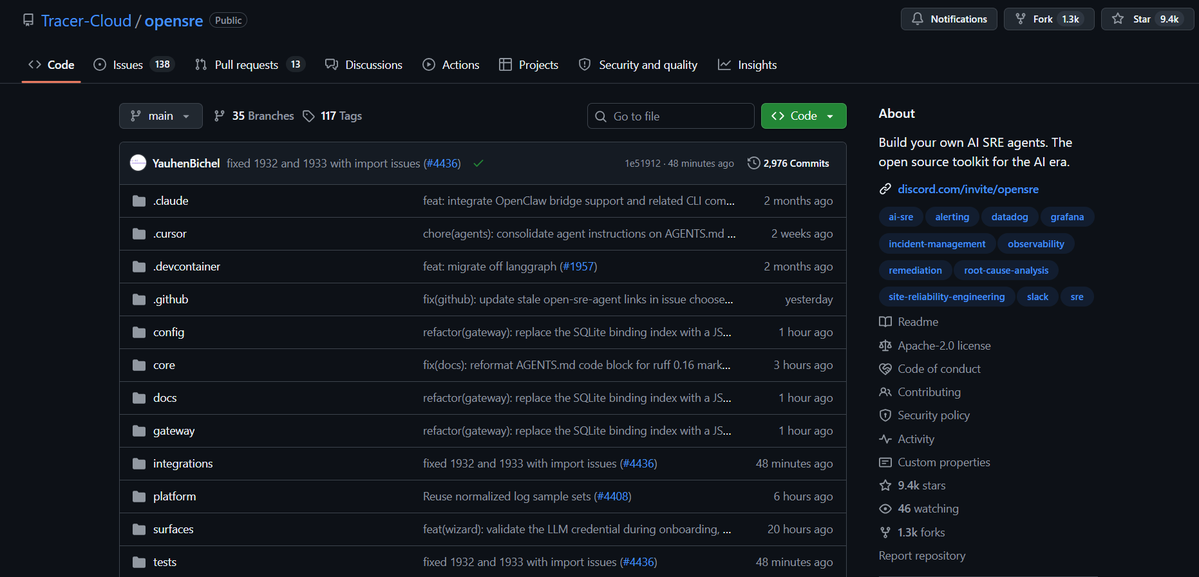View the 9.4k stars link

(913, 485)
